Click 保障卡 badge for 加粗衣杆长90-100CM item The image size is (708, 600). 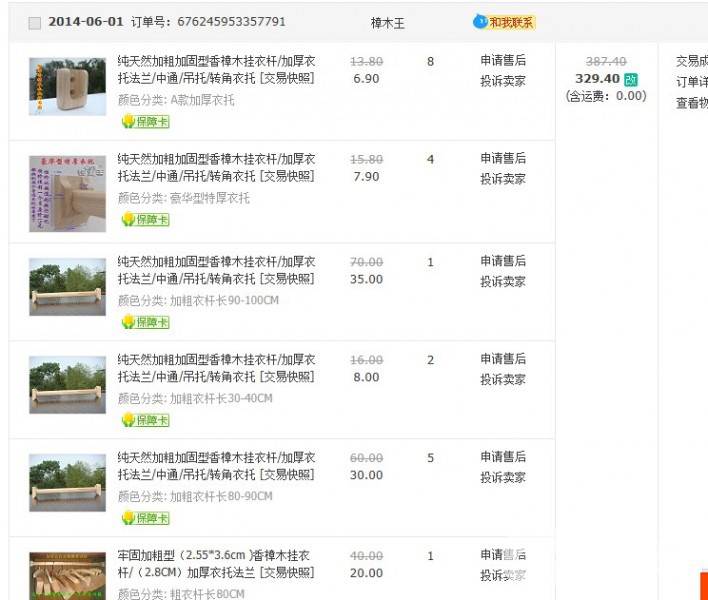pos(145,322)
